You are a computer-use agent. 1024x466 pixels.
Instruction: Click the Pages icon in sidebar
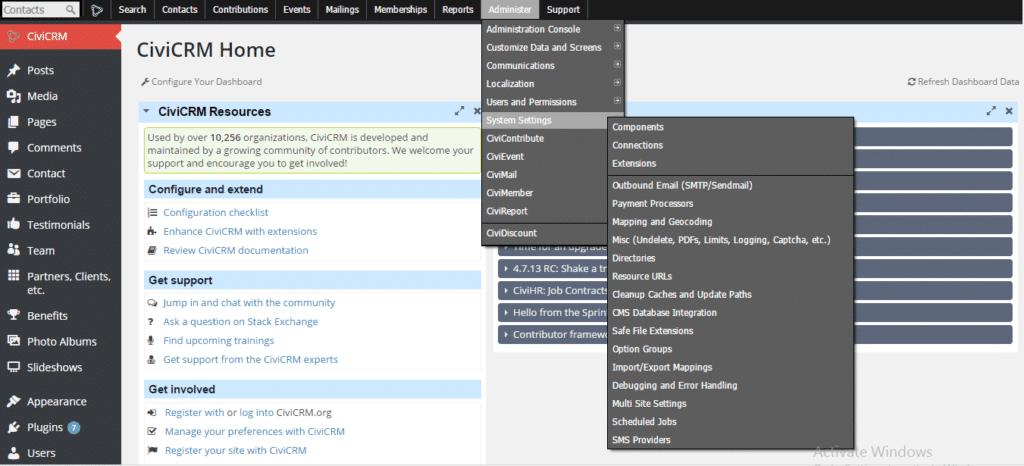point(13,122)
